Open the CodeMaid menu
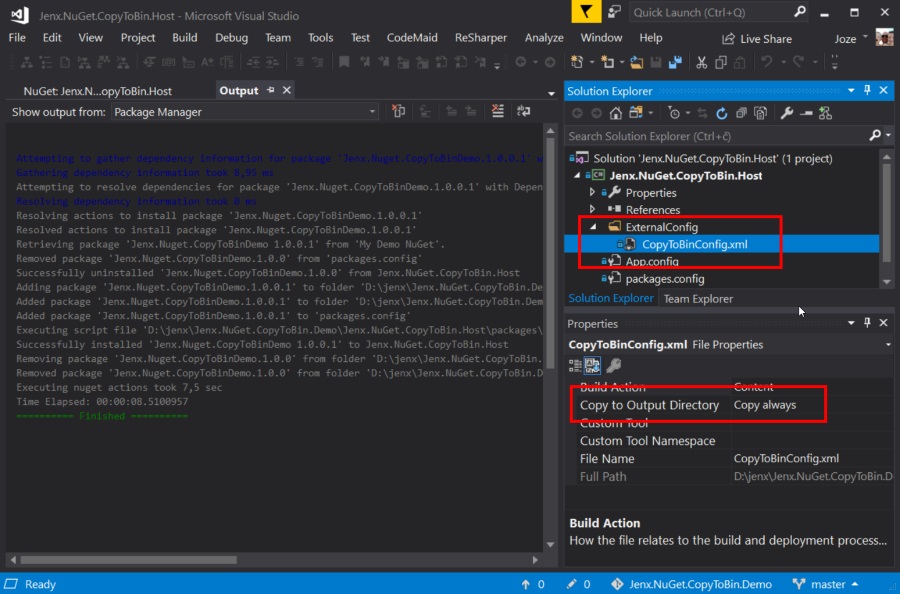The width and height of the screenshot is (900, 594). tap(412, 38)
